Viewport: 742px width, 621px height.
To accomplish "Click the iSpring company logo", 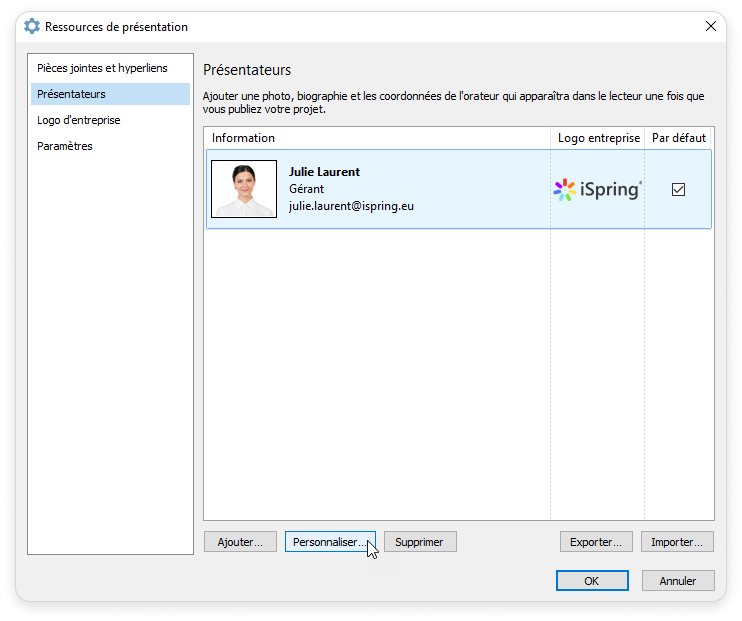I will tap(598, 190).
